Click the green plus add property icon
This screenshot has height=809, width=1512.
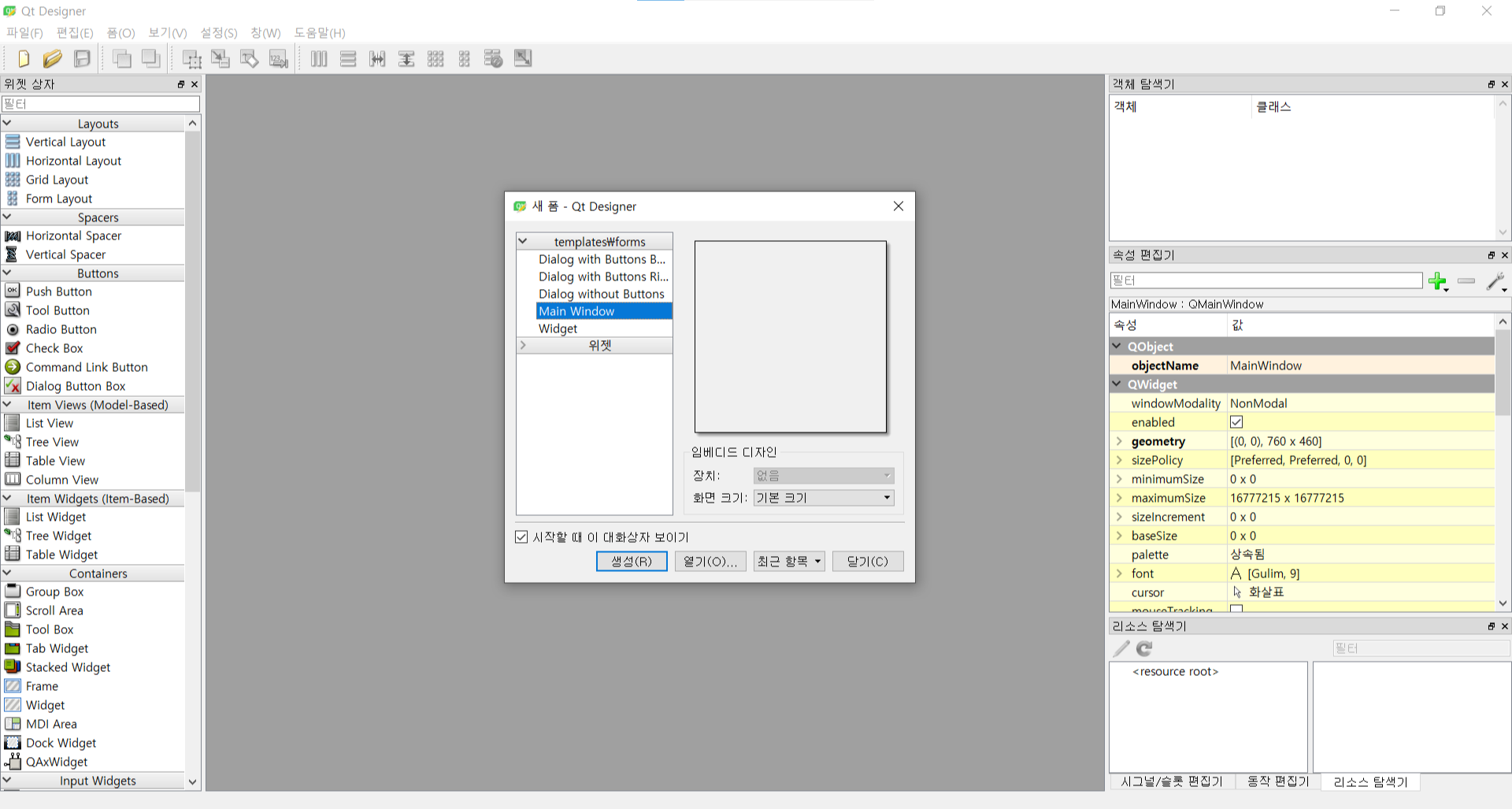(x=1438, y=281)
